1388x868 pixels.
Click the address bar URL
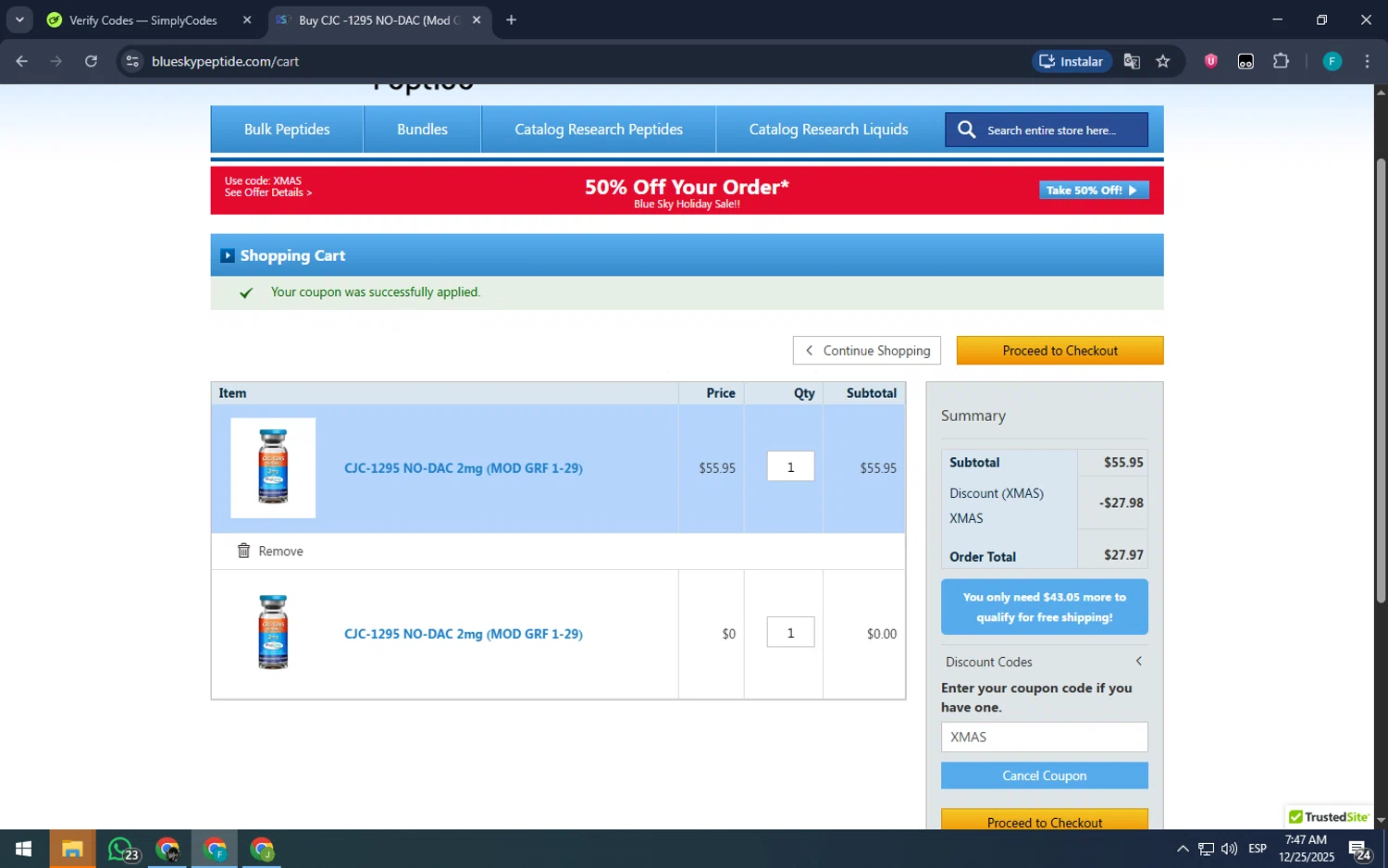225,61
